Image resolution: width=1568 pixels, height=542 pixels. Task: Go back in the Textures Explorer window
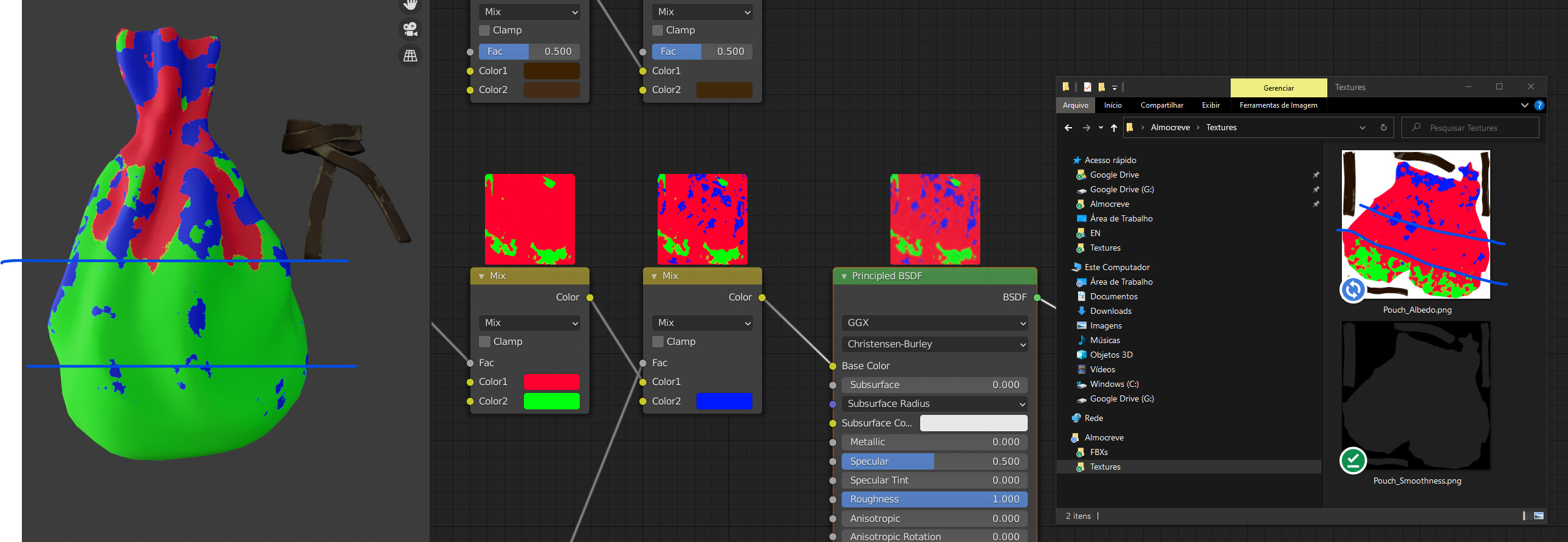point(1068,128)
